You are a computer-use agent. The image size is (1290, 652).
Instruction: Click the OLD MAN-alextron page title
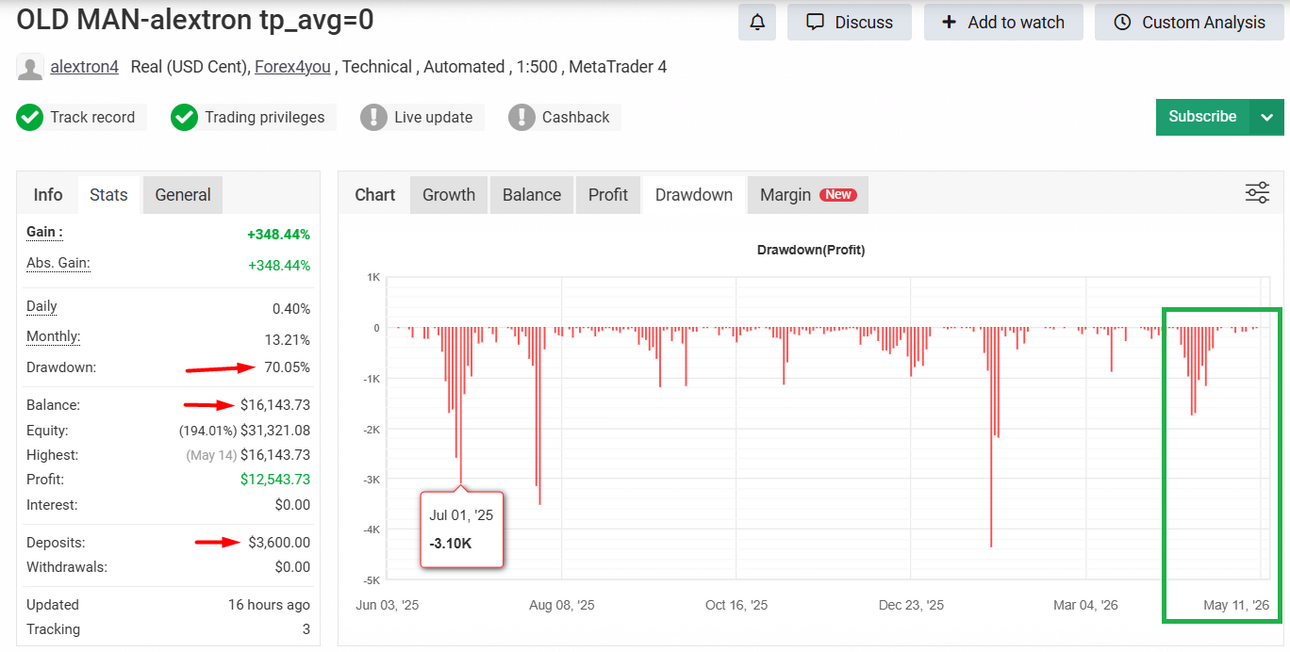click(195, 20)
